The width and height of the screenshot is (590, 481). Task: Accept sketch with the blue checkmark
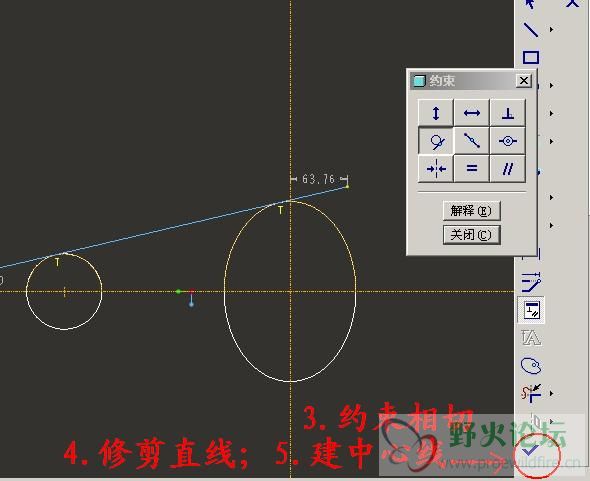[531, 449]
